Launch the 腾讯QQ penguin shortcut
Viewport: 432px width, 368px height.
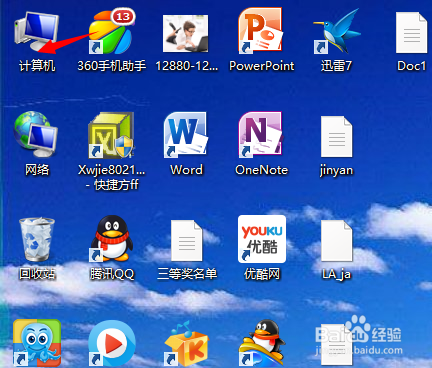[112, 239]
